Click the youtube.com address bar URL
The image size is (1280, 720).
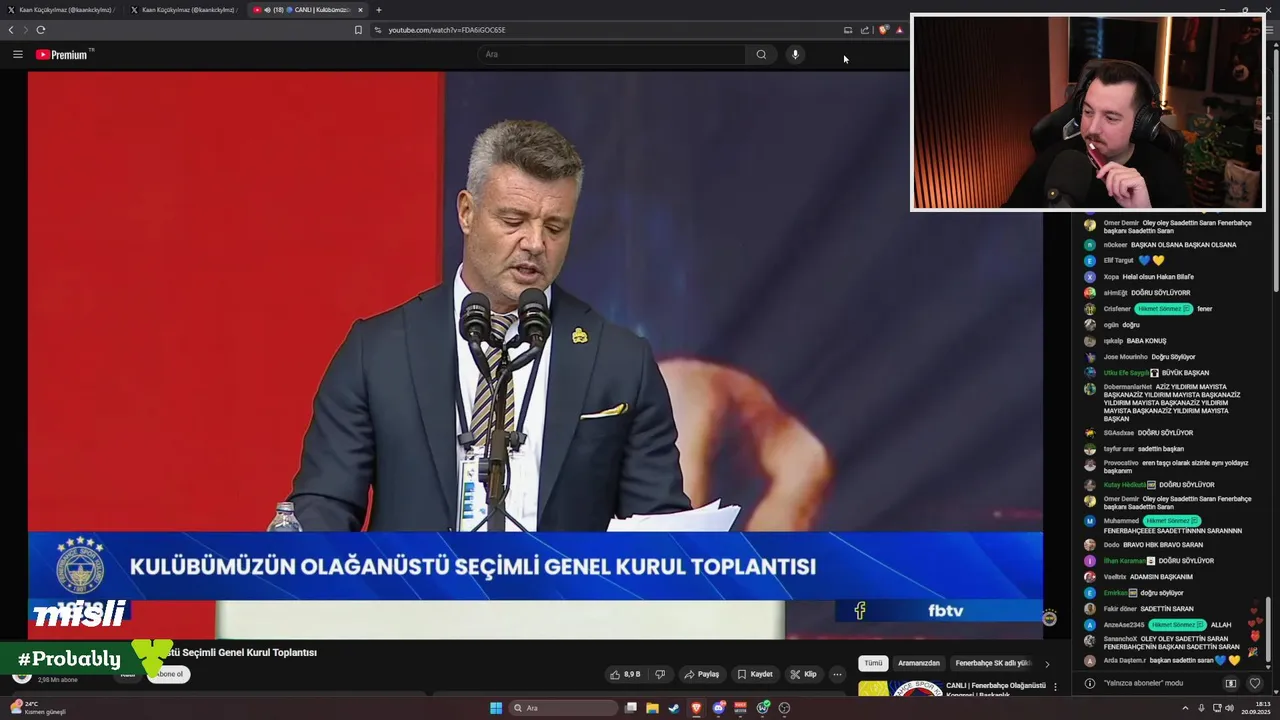pos(447,30)
